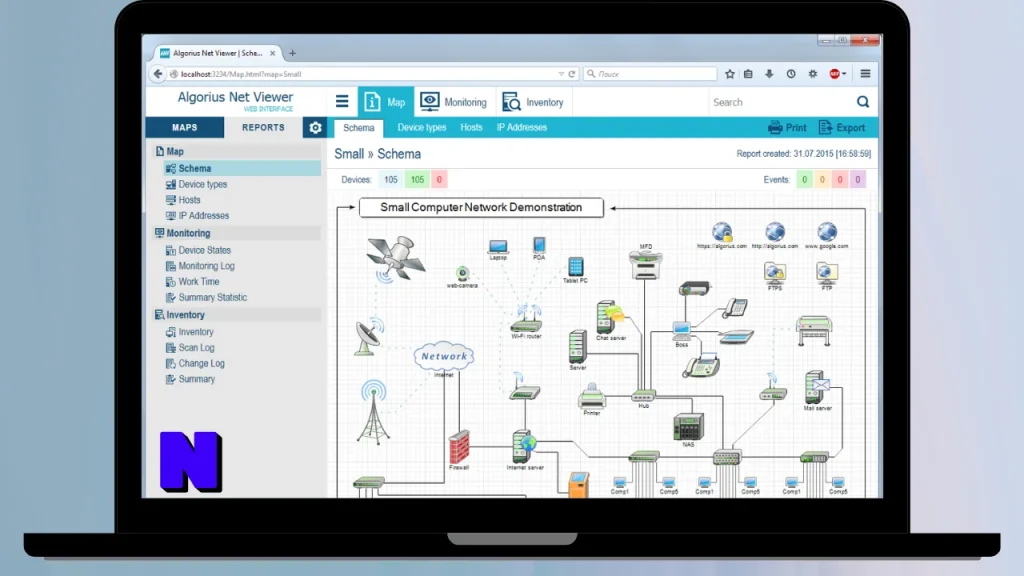Select the MAPS sidebar tab
1024x576 pixels.
pyautogui.click(x=185, y=127)
